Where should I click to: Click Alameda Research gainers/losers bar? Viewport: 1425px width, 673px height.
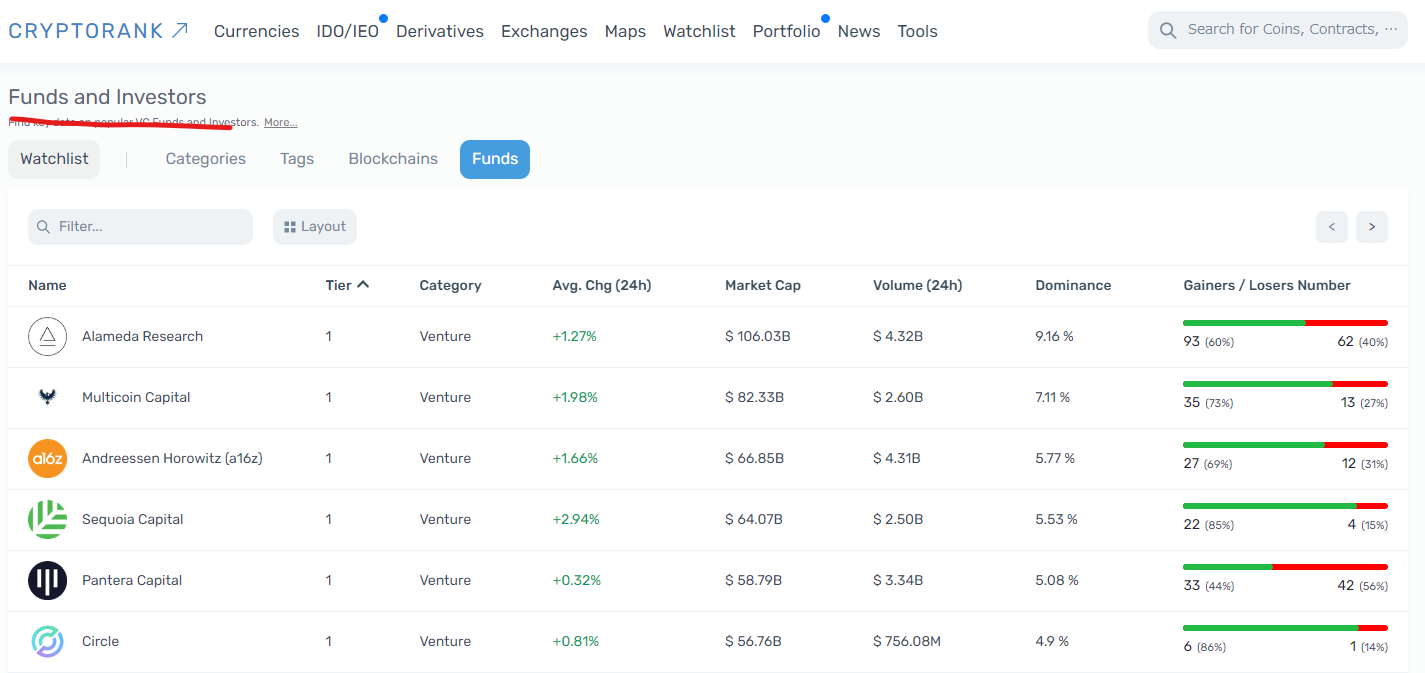click(1285, 323)
